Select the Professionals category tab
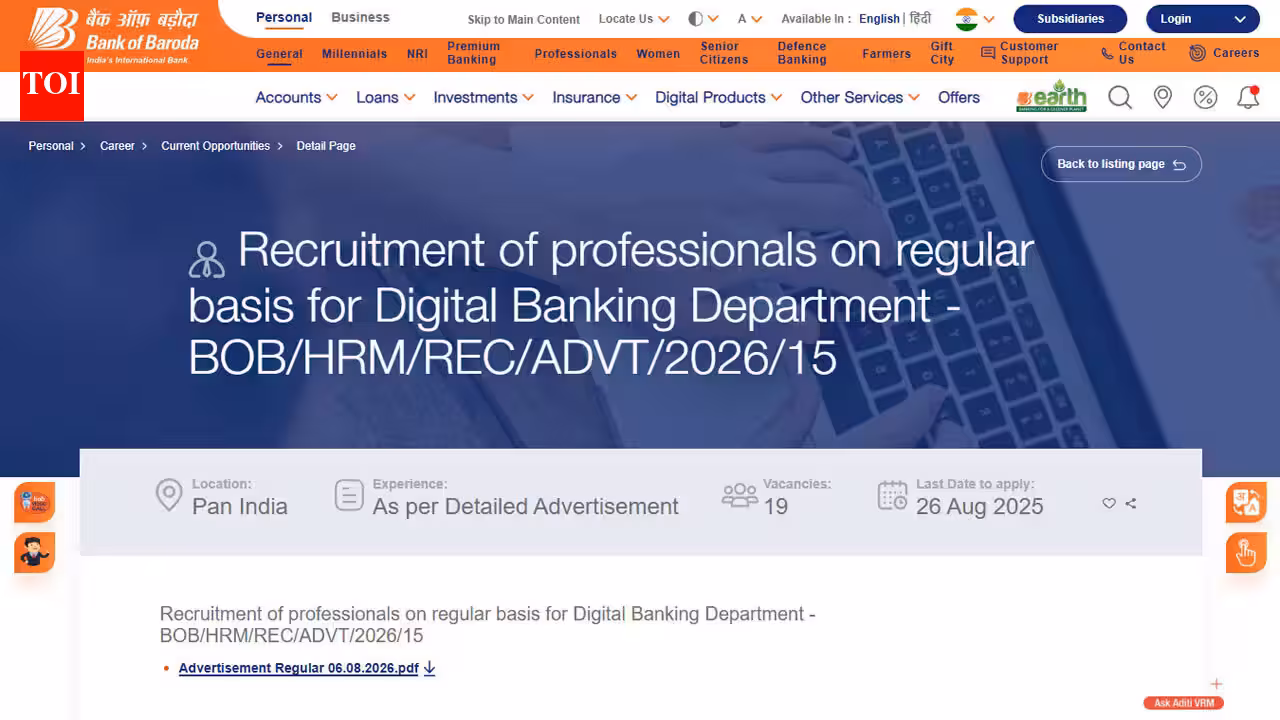Viewport: 1280px width, 720px height. click(x=576, y=54)
